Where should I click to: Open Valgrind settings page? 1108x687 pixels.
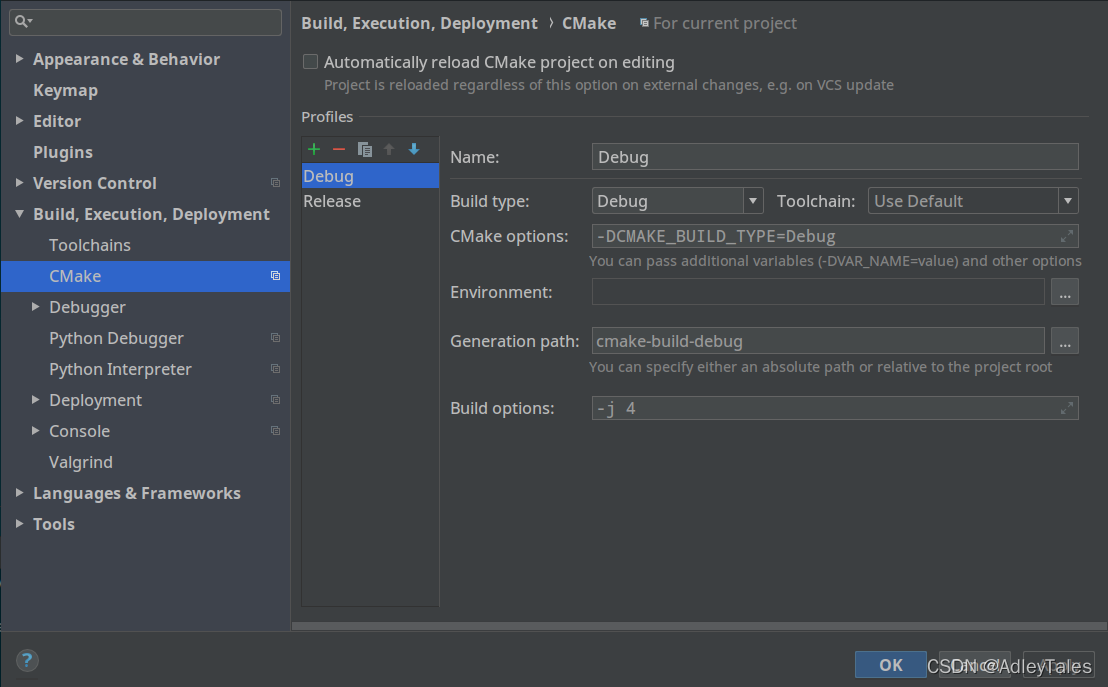click(x=81, y=462)
